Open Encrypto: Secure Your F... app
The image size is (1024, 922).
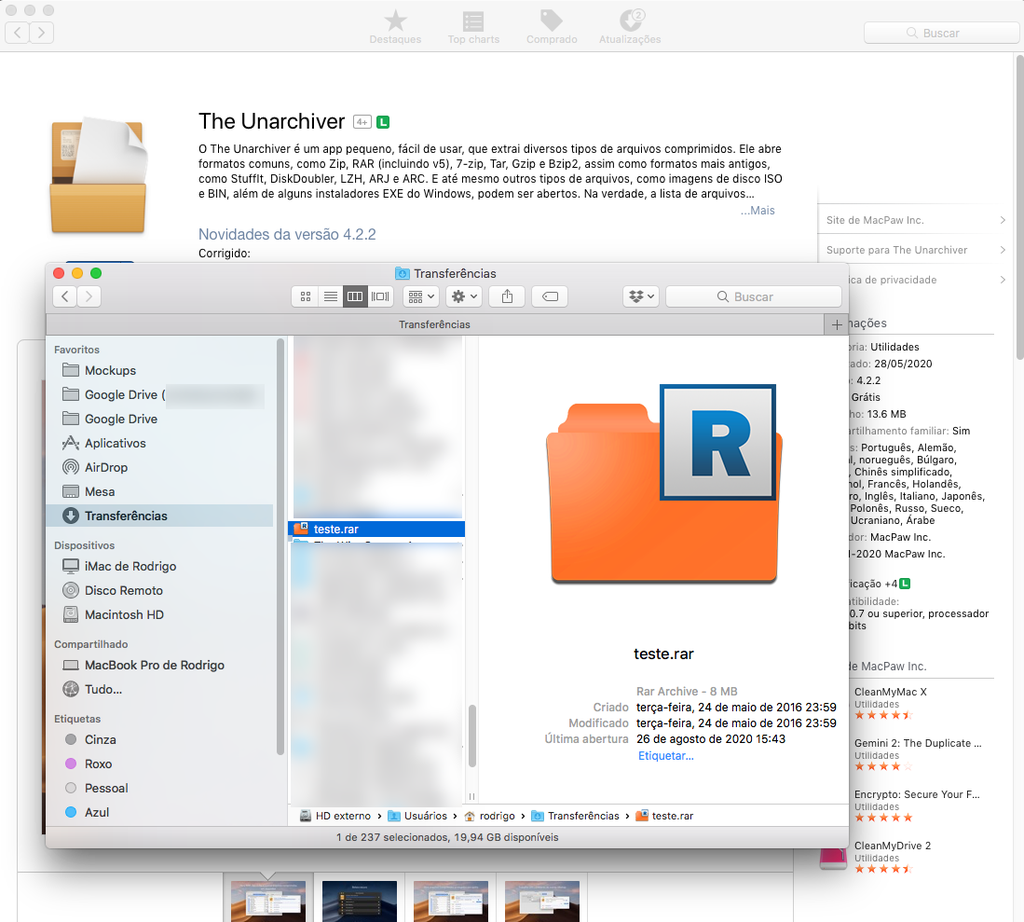click(917, 795)
